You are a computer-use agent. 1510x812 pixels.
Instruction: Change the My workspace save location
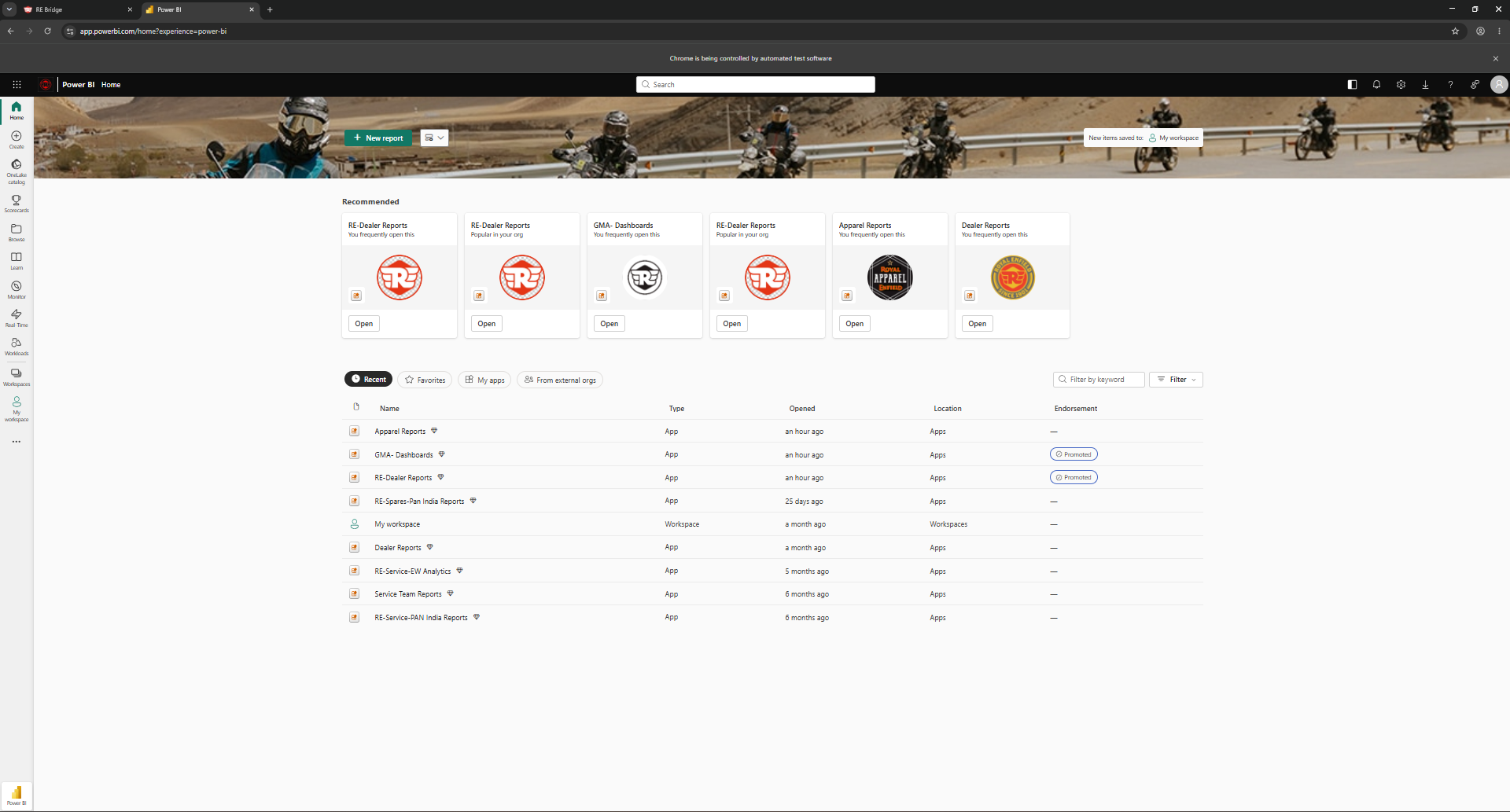coord(1173,138)
